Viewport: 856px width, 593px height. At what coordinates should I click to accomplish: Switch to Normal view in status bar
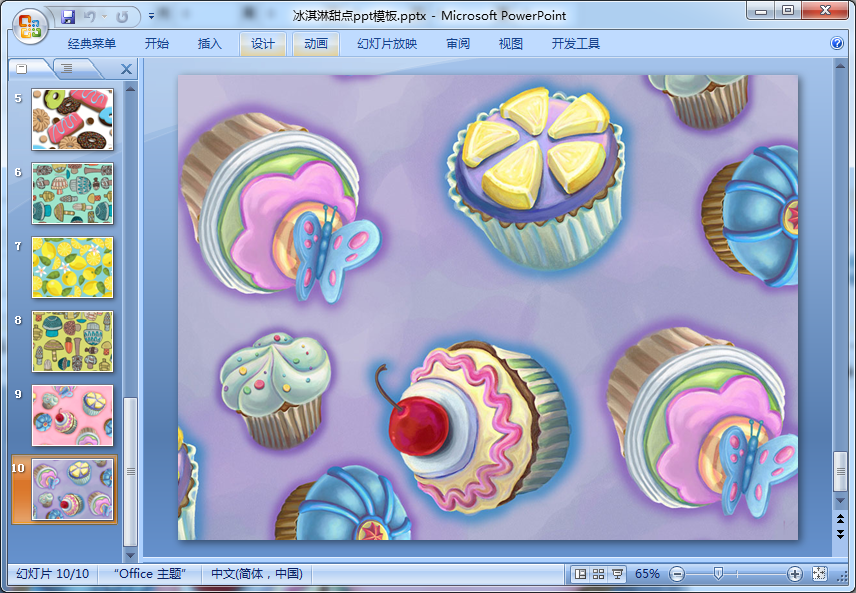580,574
